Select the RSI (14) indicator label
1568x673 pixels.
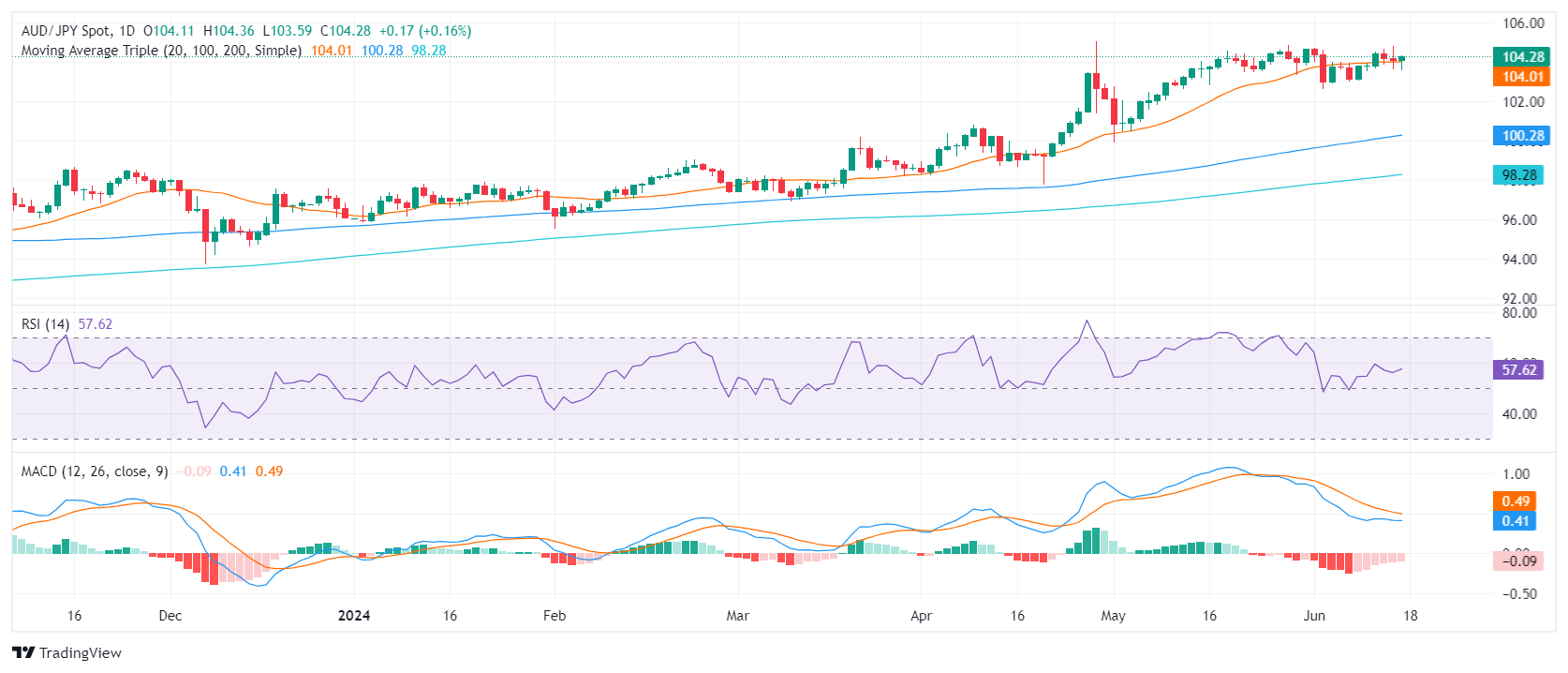click(46, 324)
